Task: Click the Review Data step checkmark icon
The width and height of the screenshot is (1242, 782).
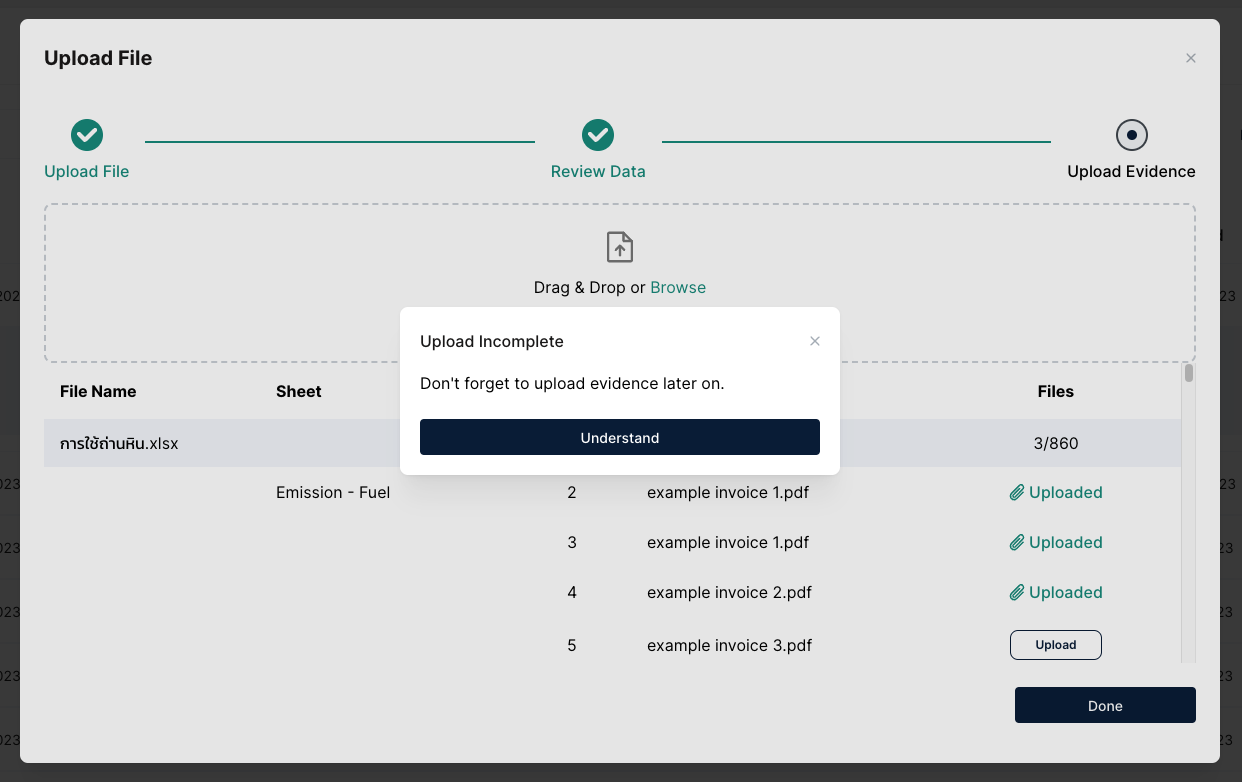Action: click(598, 135)
